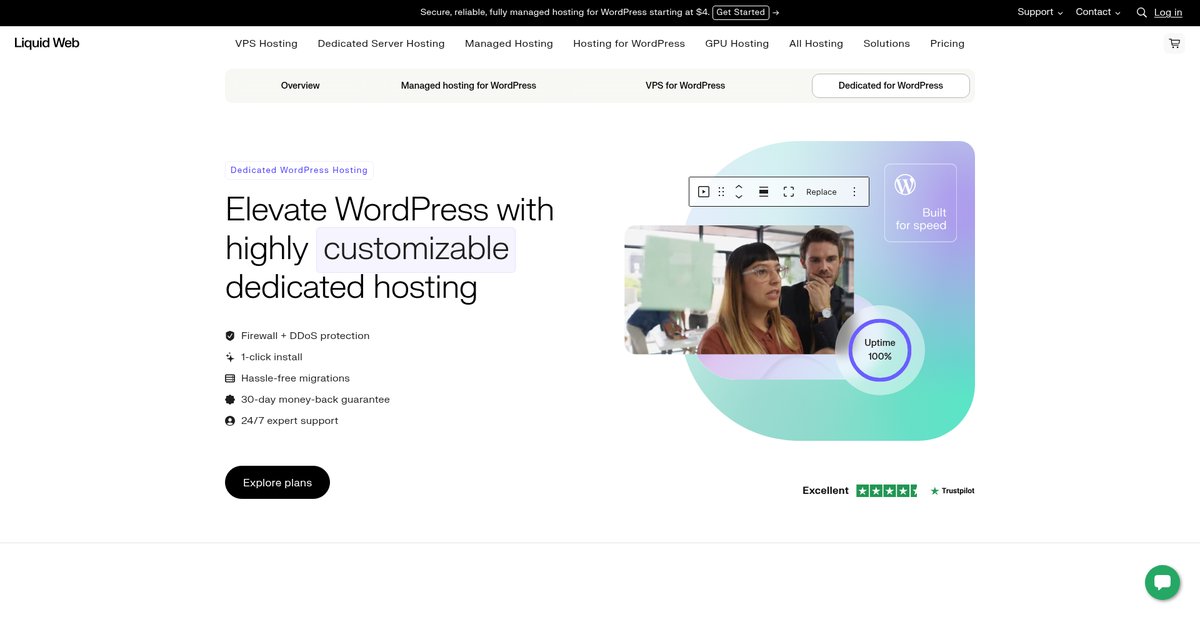Click the icon beside Hassle-free migrations
Image resolution: width=1200 pixels, height=620 pixels.
point(230,379)
